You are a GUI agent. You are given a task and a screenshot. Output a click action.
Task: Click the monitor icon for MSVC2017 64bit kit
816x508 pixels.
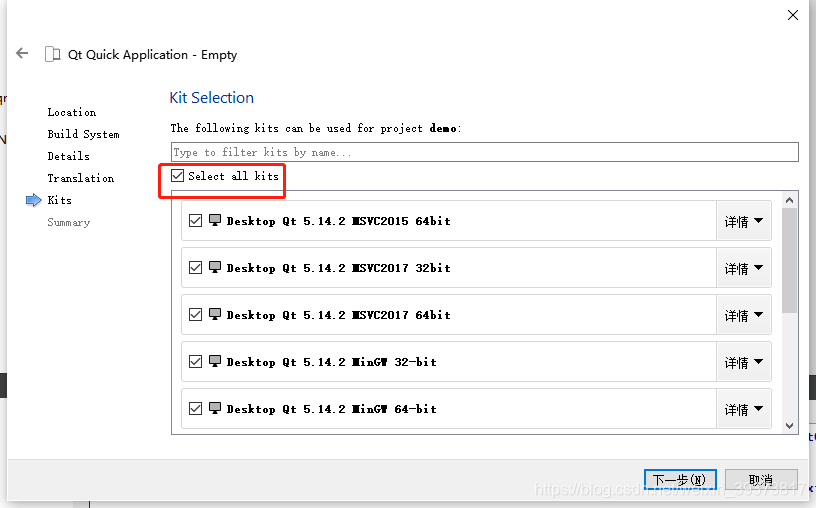(215, 314)
